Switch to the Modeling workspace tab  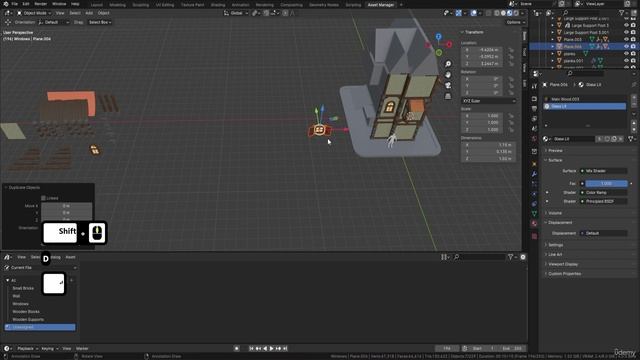click(x=118, y=5)
